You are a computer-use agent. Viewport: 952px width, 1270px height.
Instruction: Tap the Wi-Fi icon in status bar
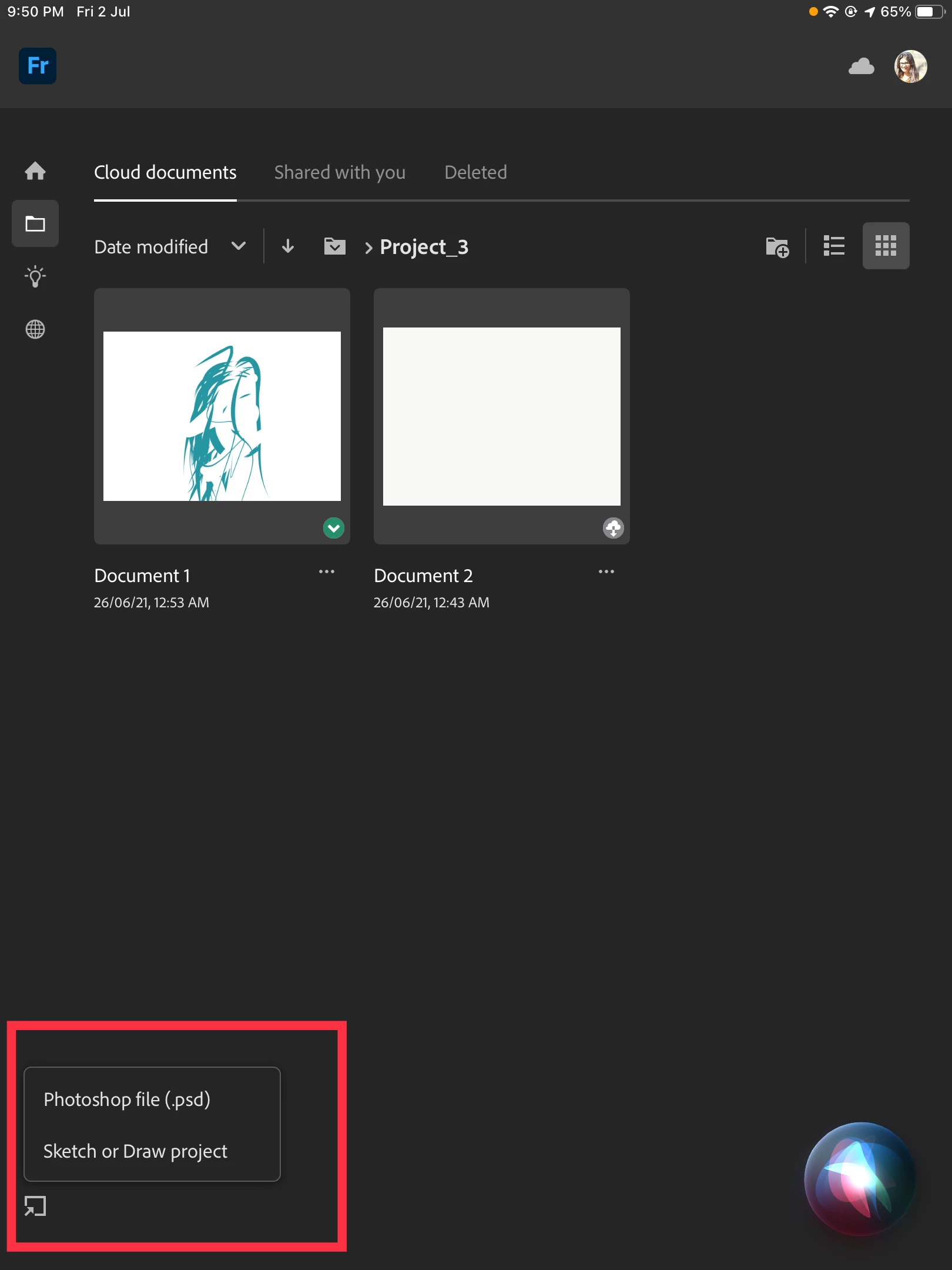pyautogui.click(x=830, y=12)
